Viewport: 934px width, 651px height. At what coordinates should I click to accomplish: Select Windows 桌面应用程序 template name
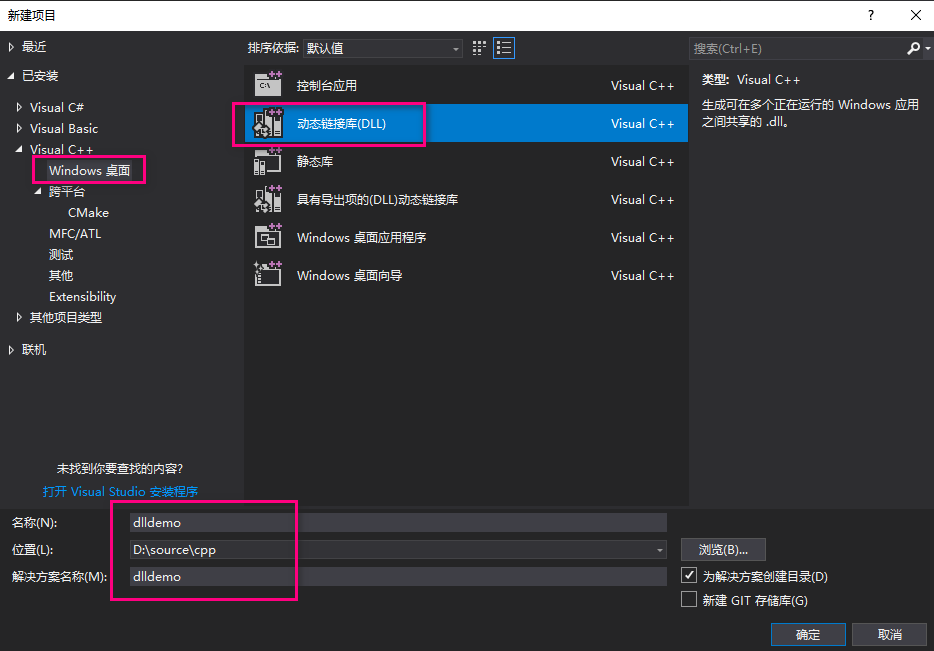362,238
